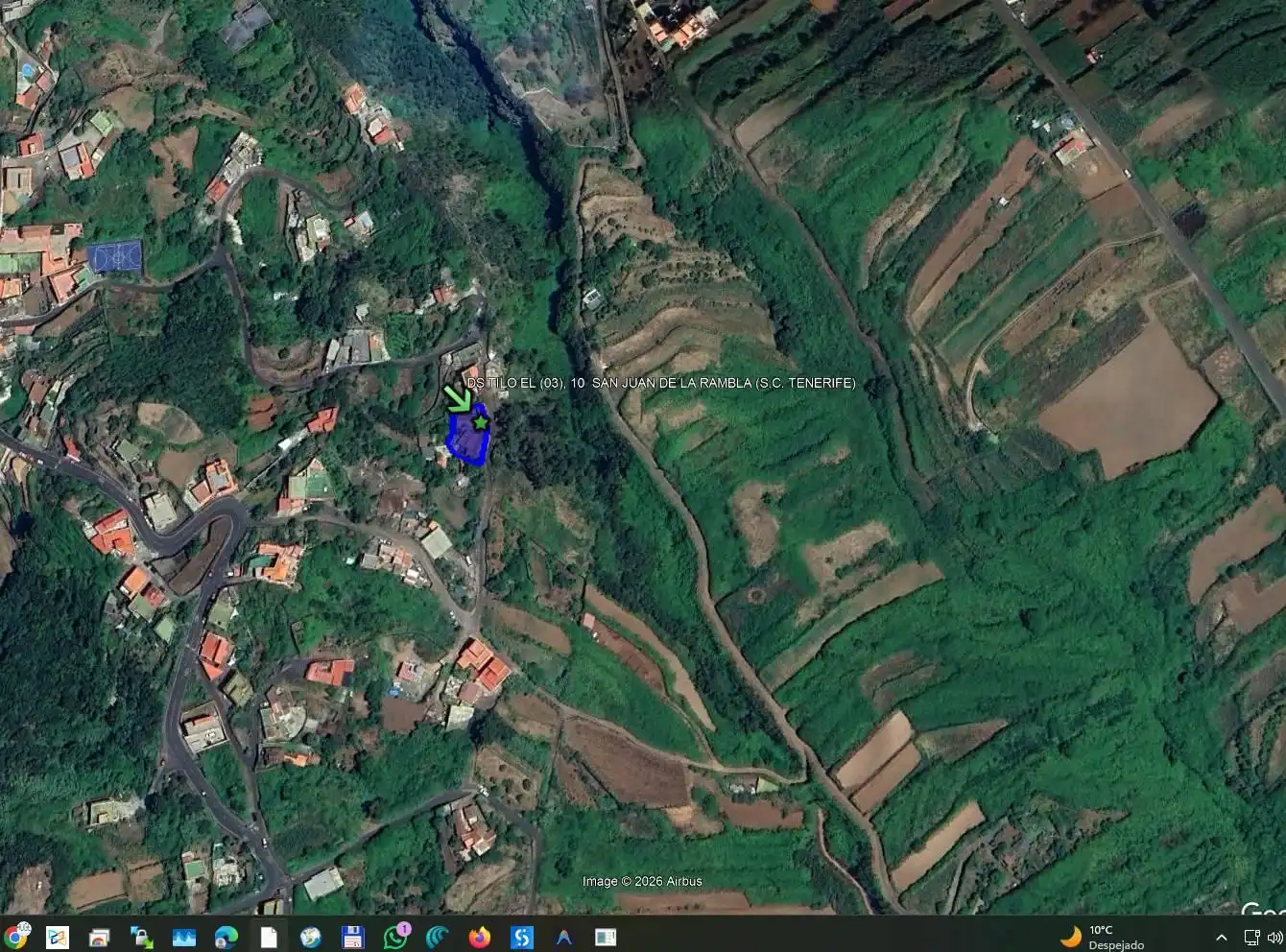
Task: Open the blue S-logo taskbar app
Action: point(522,937)
